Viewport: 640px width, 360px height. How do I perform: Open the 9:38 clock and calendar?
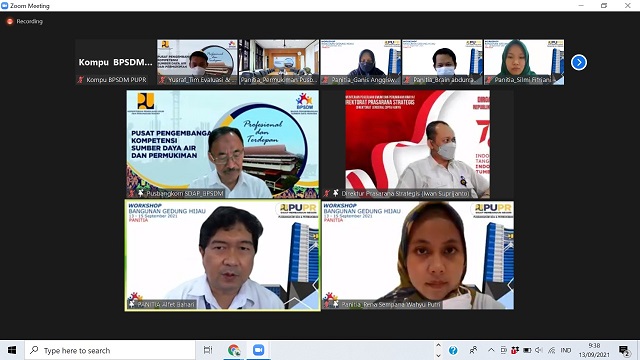point(594,350)
